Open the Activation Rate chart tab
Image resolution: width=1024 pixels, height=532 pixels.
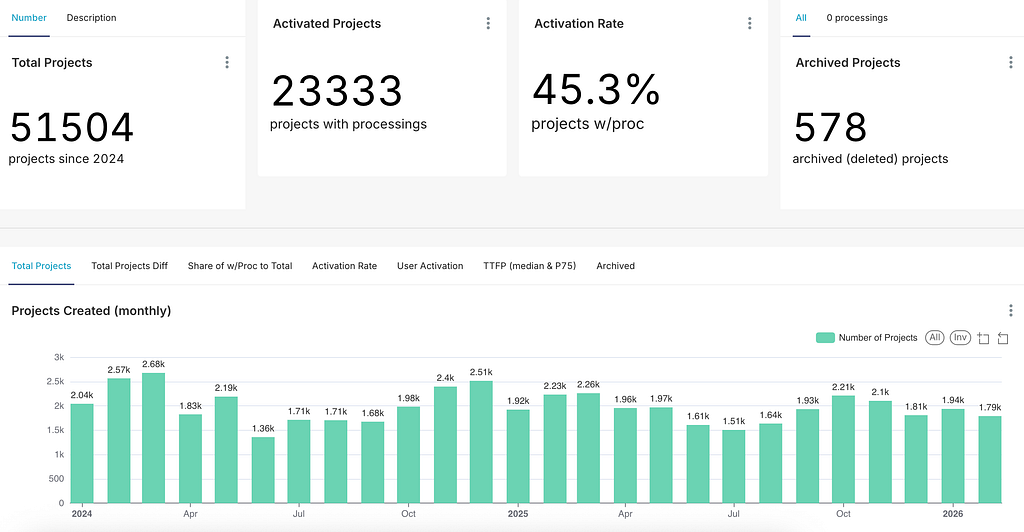pyautogui.click(x=344, y=266)
